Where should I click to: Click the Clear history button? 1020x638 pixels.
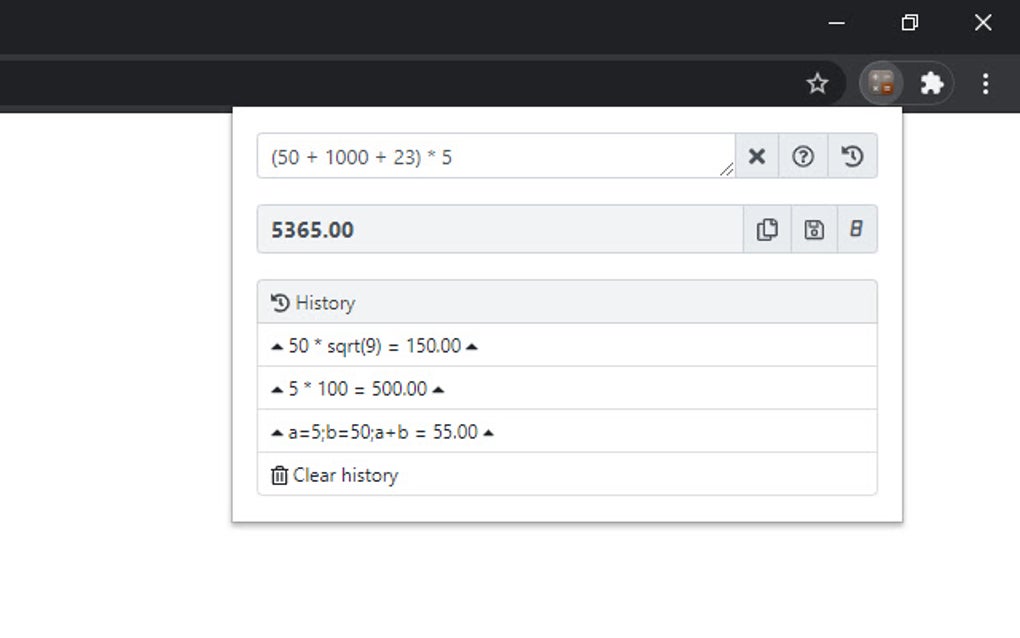335,475
